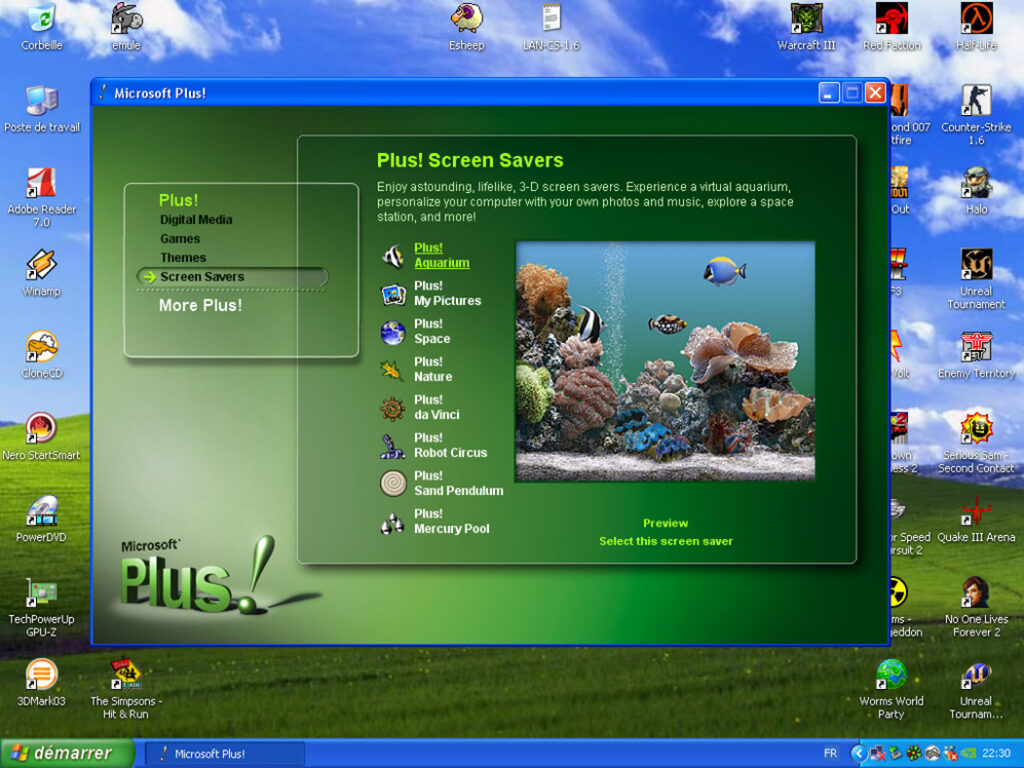Go to Games section
The height and width of the screenshot is (768, 1024).
coord(180,239)
